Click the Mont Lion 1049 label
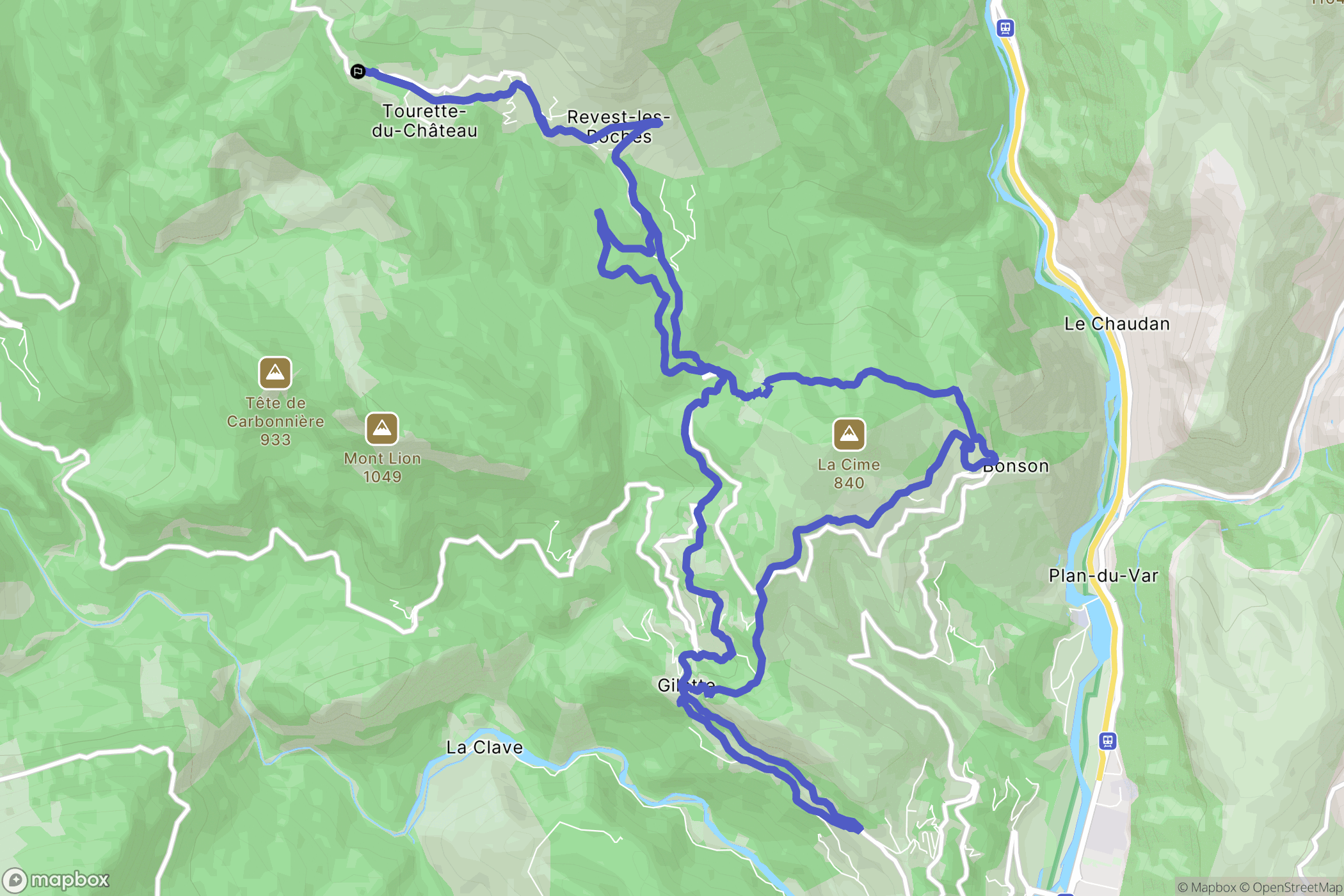 382,468
